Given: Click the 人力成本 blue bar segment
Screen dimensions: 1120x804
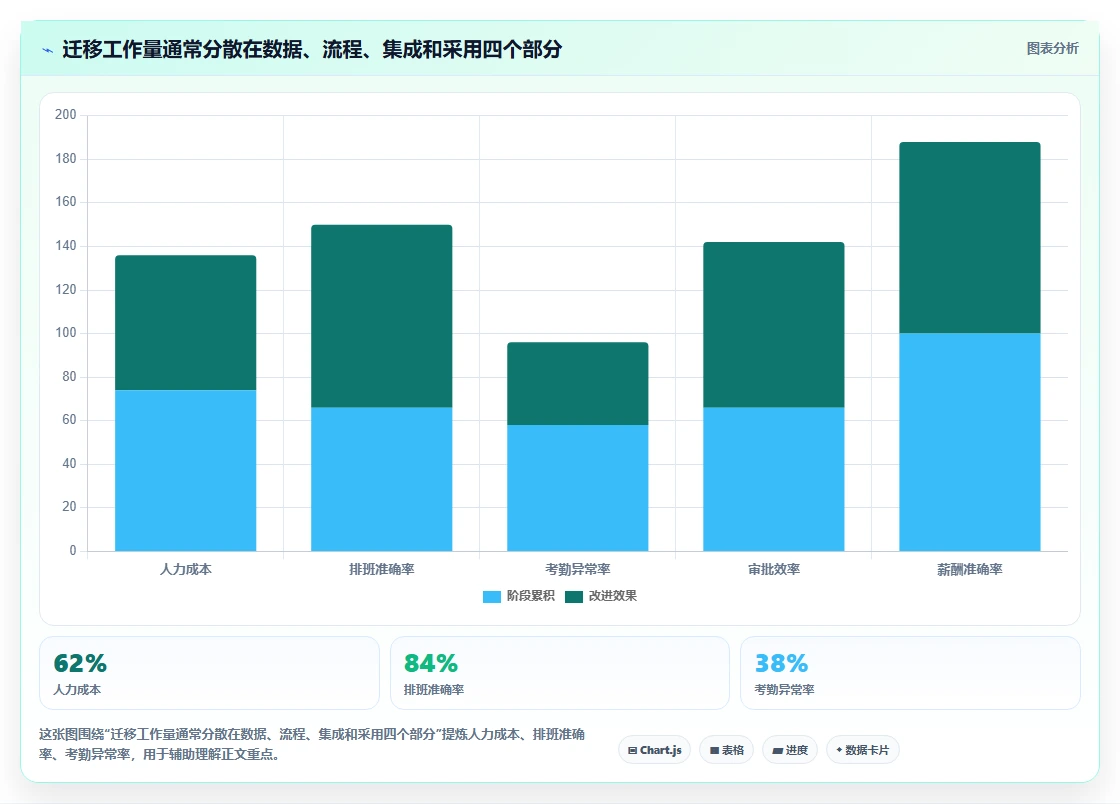Looking at the screenshot, I should pyautogui.click(x=186, y=471).
